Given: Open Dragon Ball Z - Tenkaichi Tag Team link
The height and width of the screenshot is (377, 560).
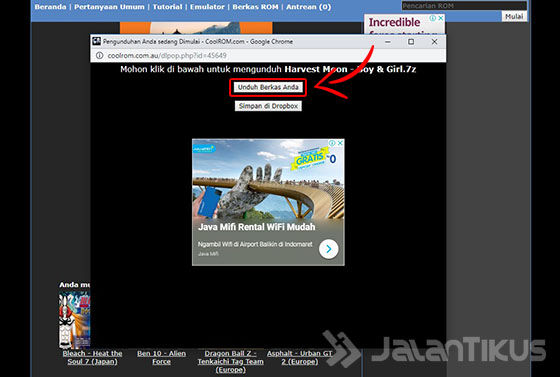Looking at the screenshot, I should [230, 362].
